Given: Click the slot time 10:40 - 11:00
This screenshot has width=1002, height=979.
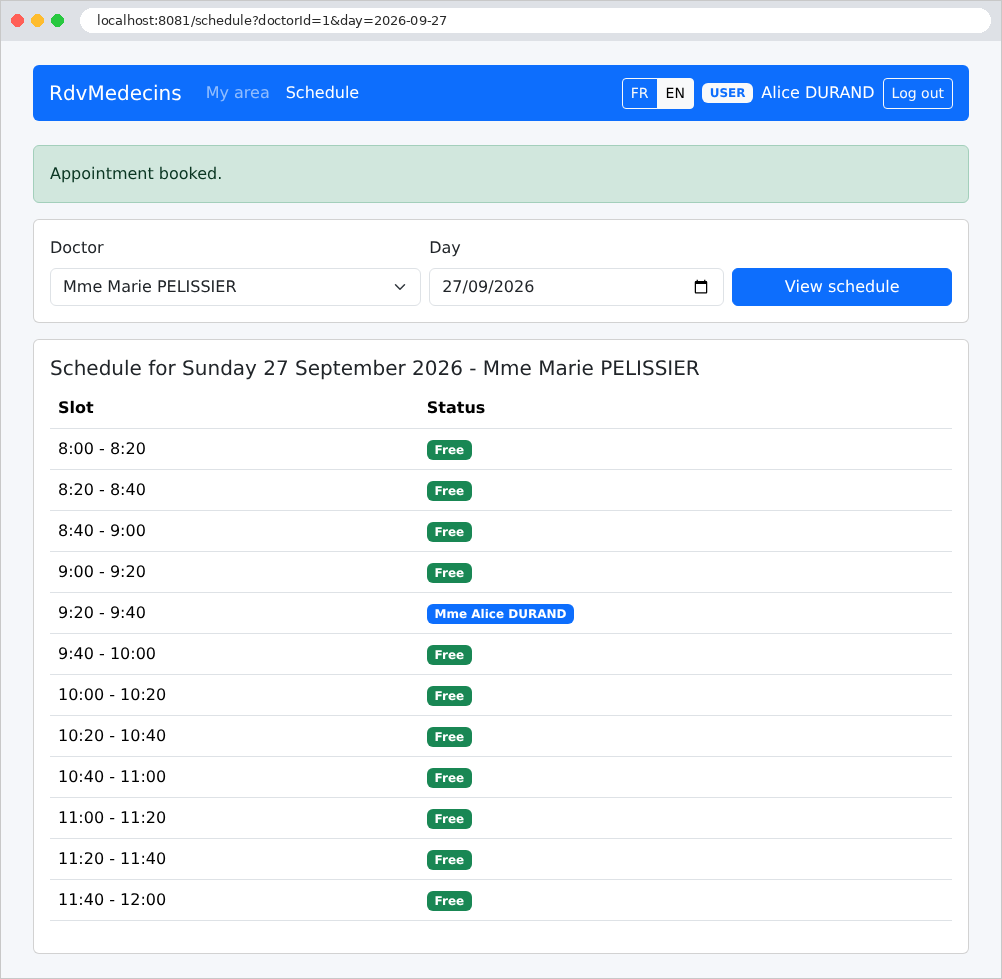Looking at the screenshot, I should click(112, 776).
